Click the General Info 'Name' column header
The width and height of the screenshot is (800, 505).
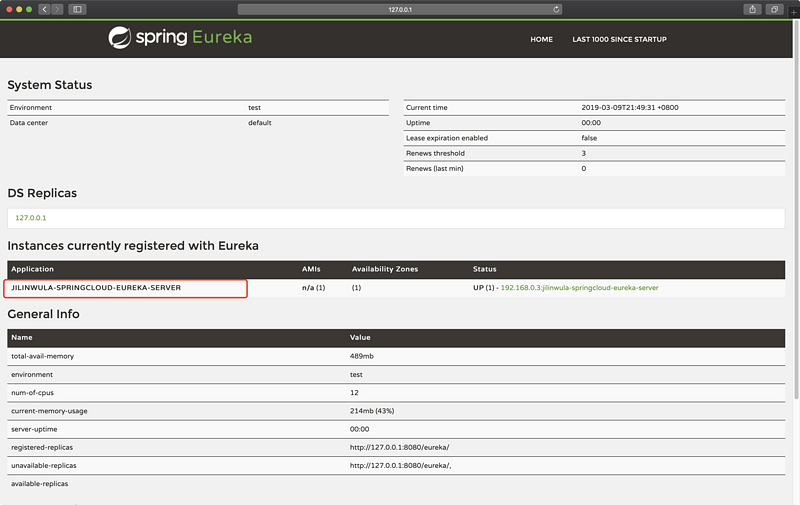click(x=22, y=337)
